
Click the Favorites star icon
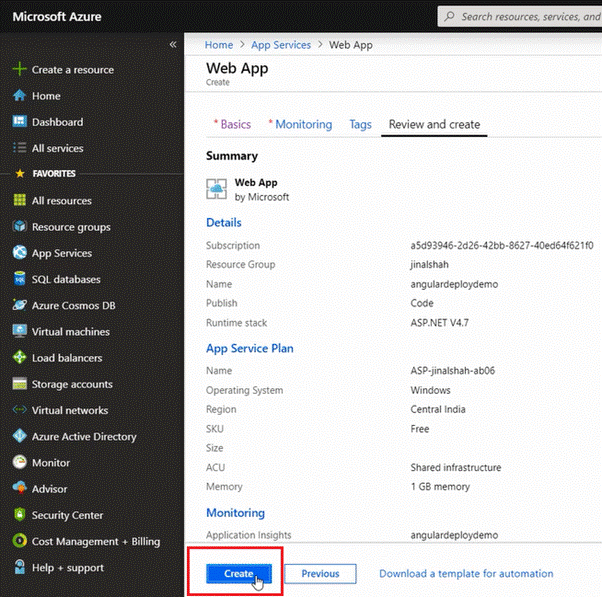click(x=20, y=174)
